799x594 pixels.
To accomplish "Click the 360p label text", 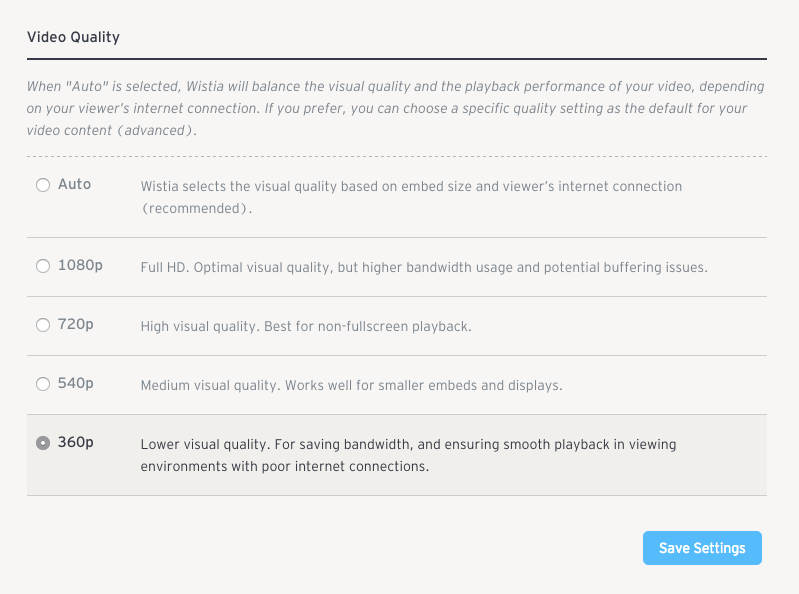I will 75,442.
